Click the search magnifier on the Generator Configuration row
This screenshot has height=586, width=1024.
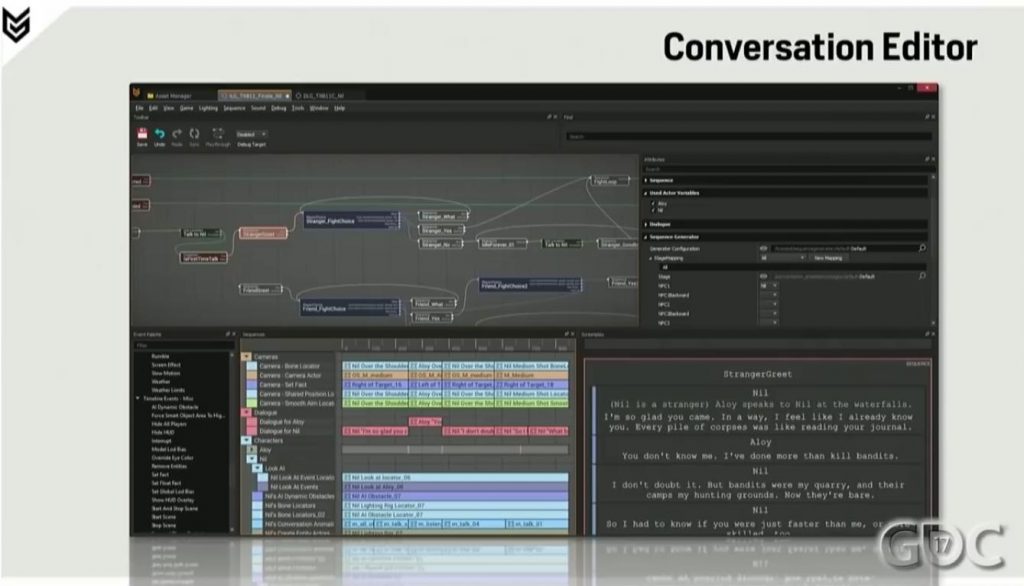click(x=922, y=248)
